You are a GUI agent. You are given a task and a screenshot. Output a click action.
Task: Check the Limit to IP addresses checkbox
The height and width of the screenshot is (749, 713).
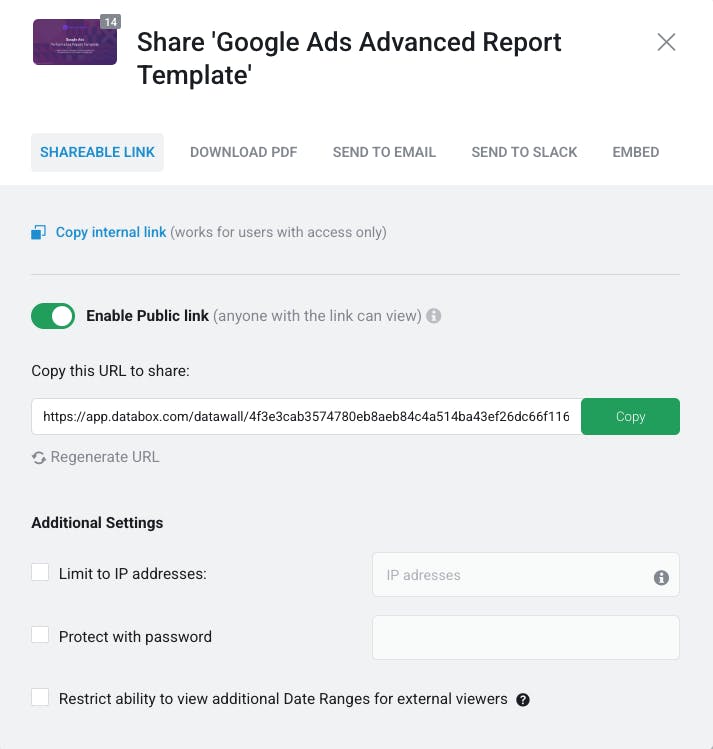pyautogui.click(x=40, y=572)
